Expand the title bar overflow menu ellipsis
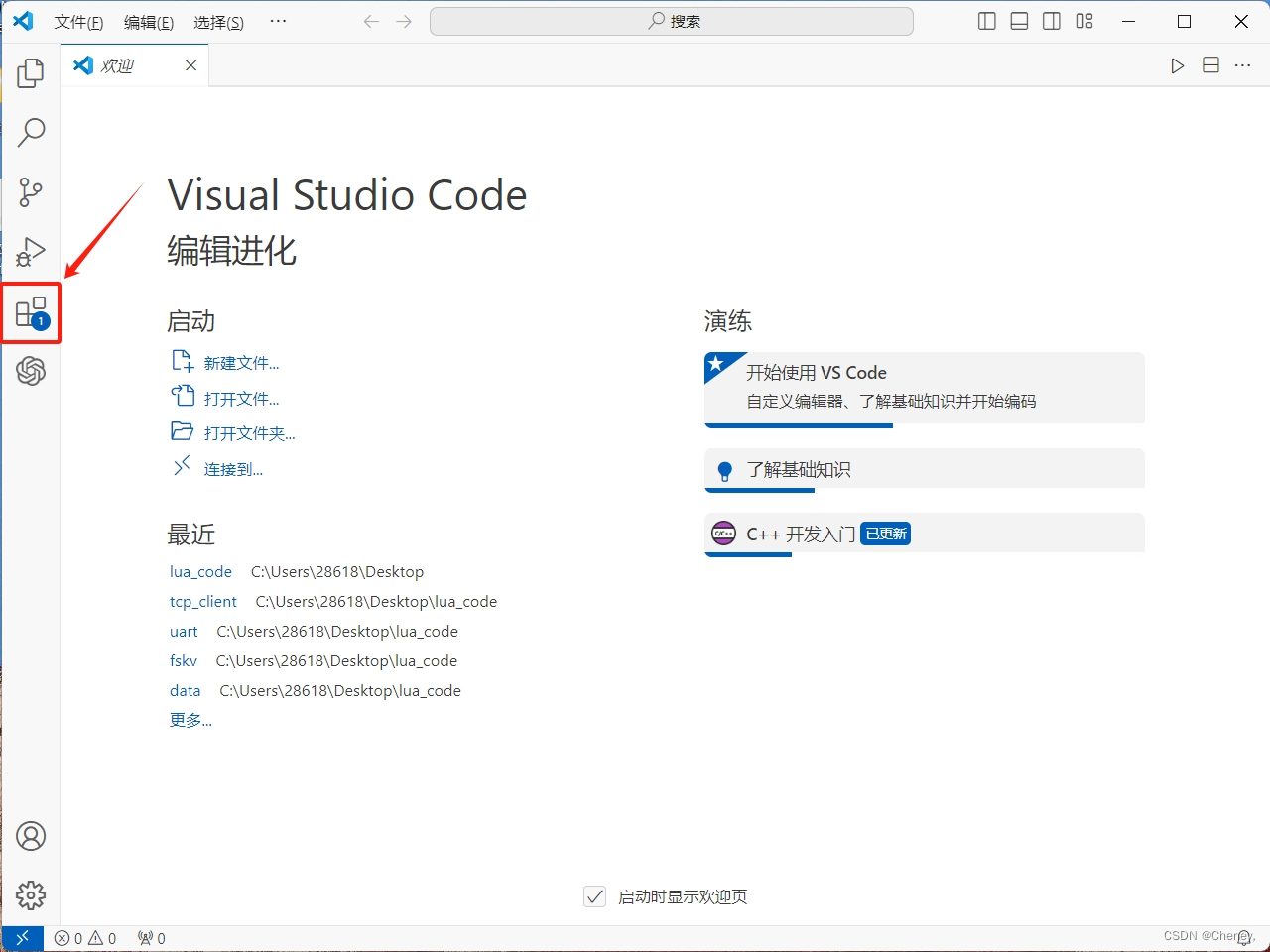The image size is (1270, 952). 278,21
